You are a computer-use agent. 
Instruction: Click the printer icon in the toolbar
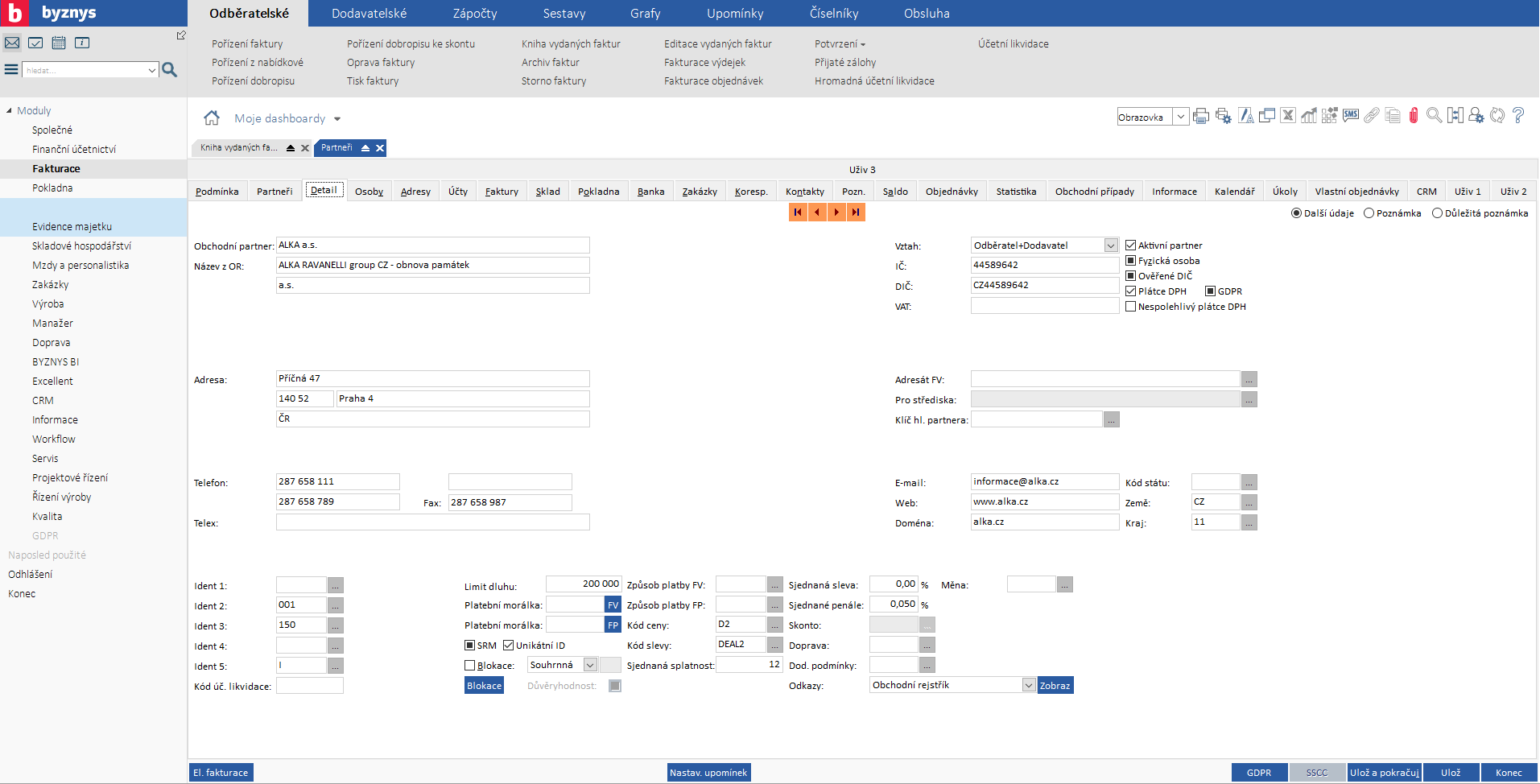pos(1201,116)
